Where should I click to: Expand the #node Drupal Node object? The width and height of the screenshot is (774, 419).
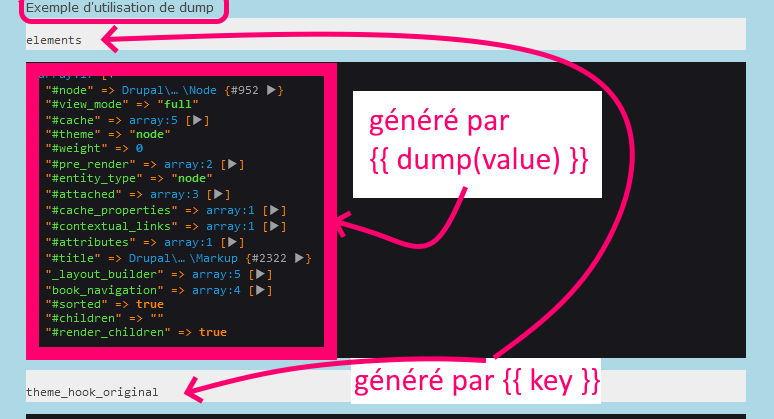tap(271, 90)
